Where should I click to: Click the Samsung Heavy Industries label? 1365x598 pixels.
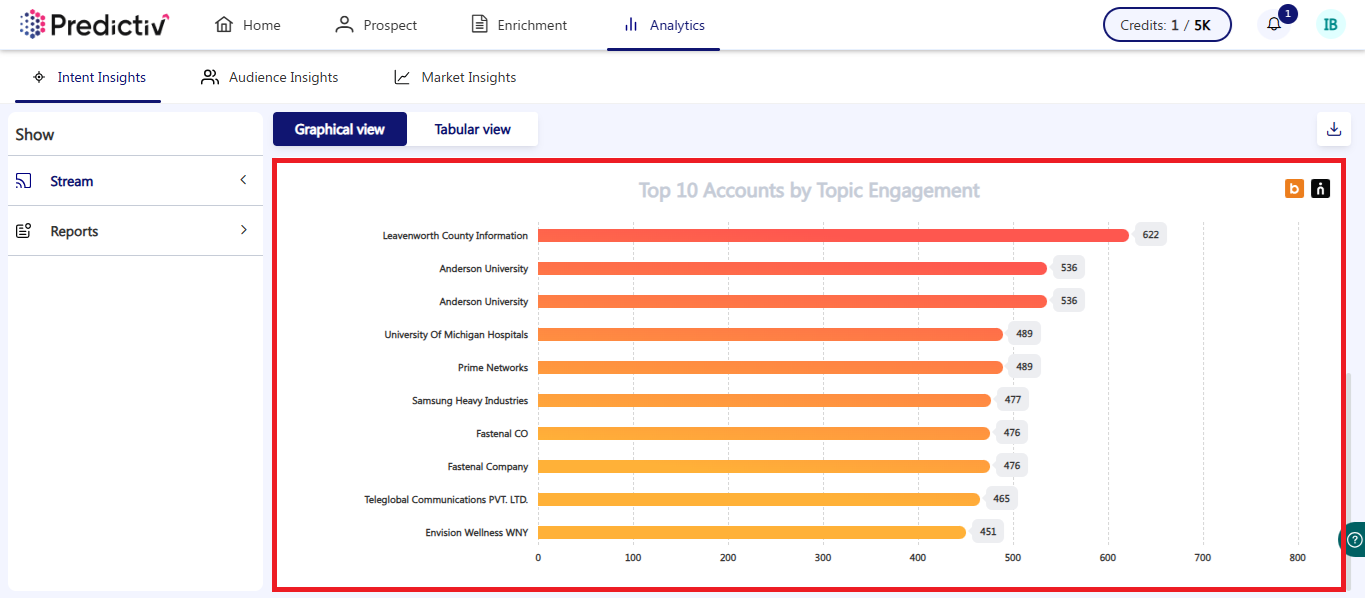[470, 401]
